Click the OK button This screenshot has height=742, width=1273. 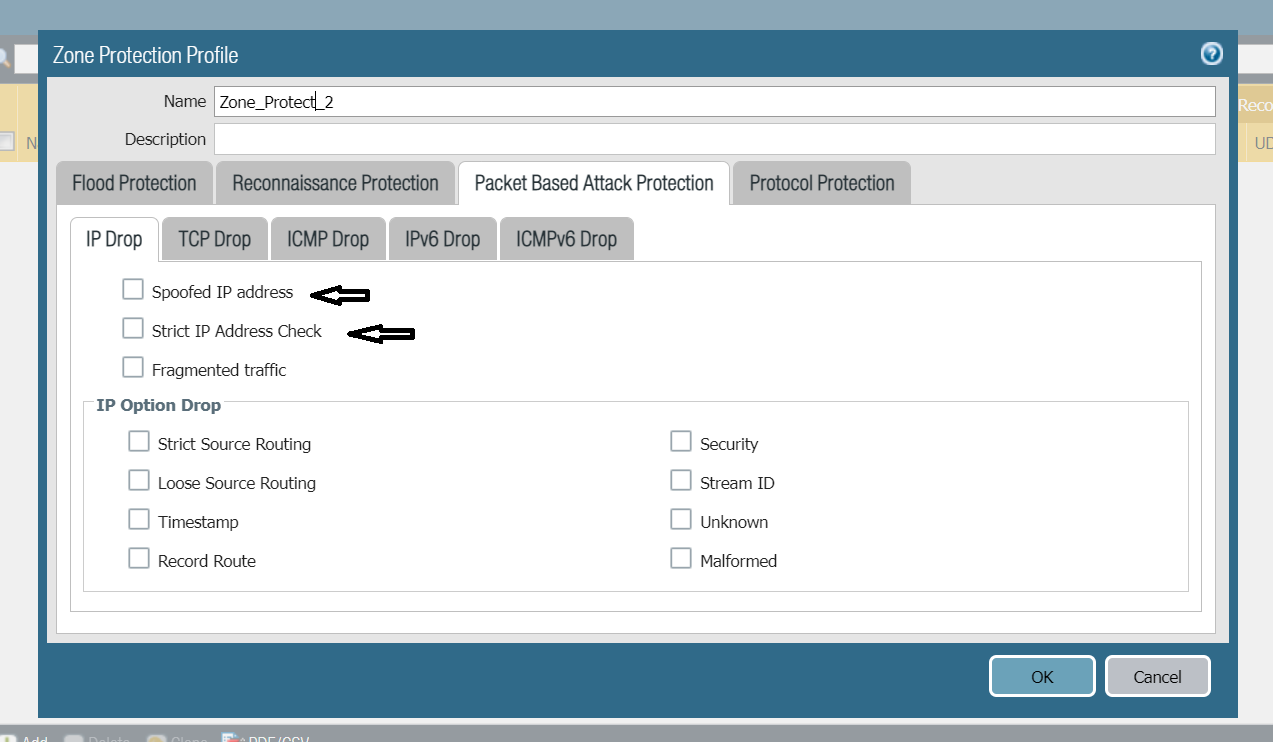1041,676
